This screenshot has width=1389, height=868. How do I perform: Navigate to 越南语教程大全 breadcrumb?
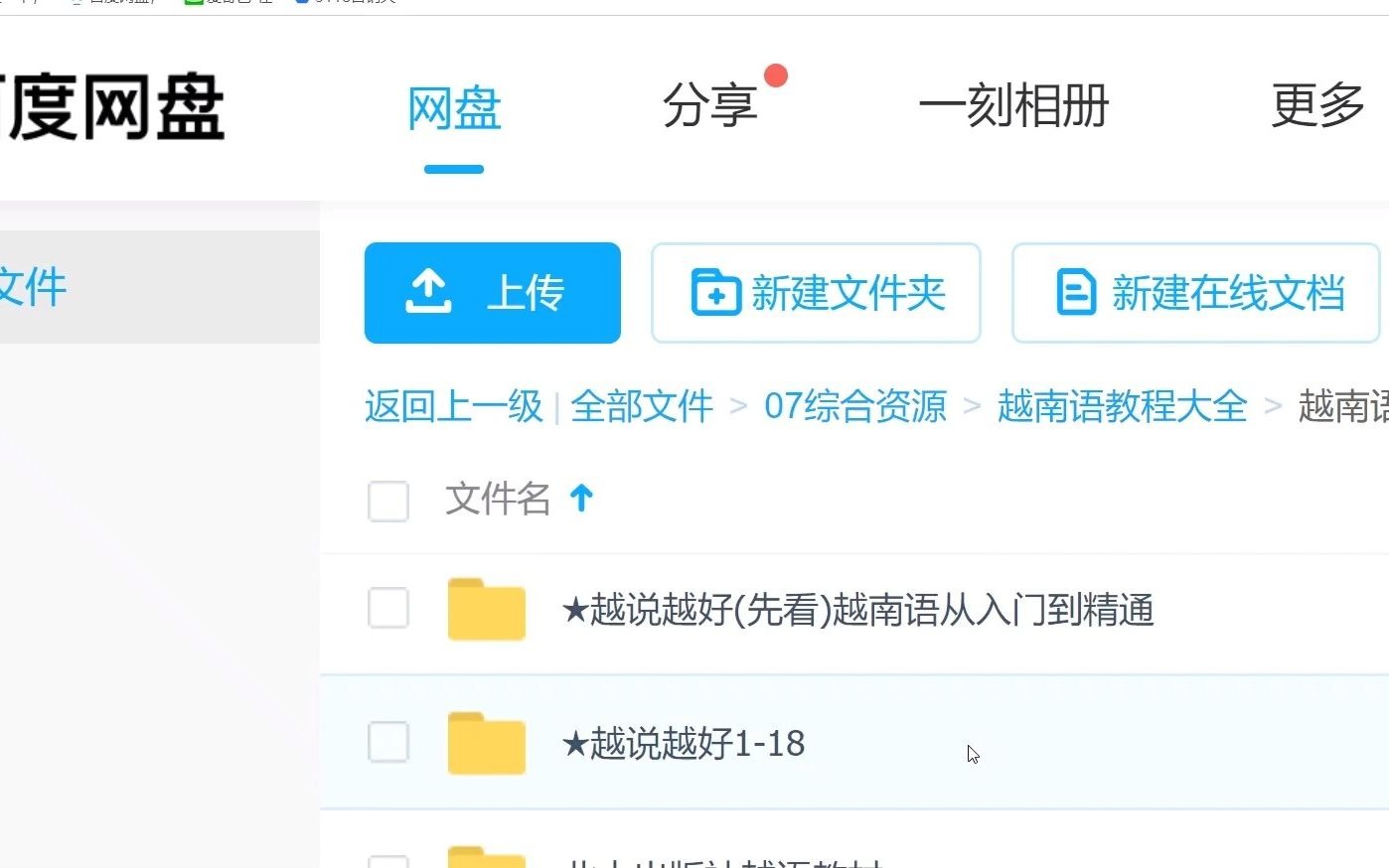(1122, 406)
